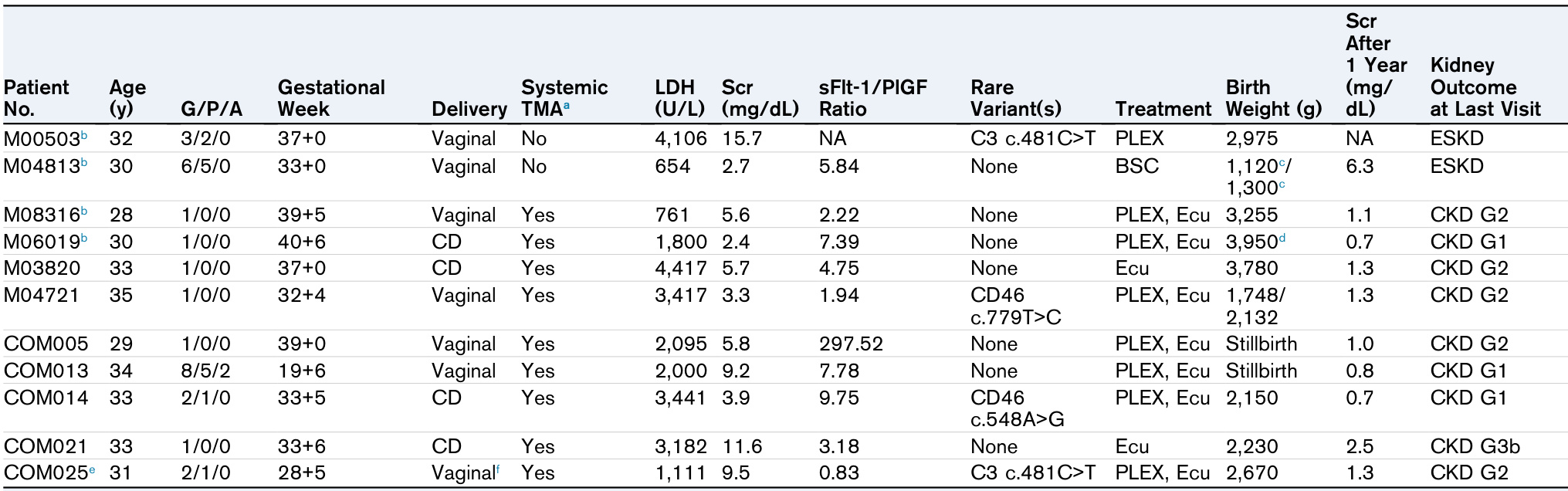Click the LDH value 4,417
This screenshot has height=491, width=1568.
(680, 269)
